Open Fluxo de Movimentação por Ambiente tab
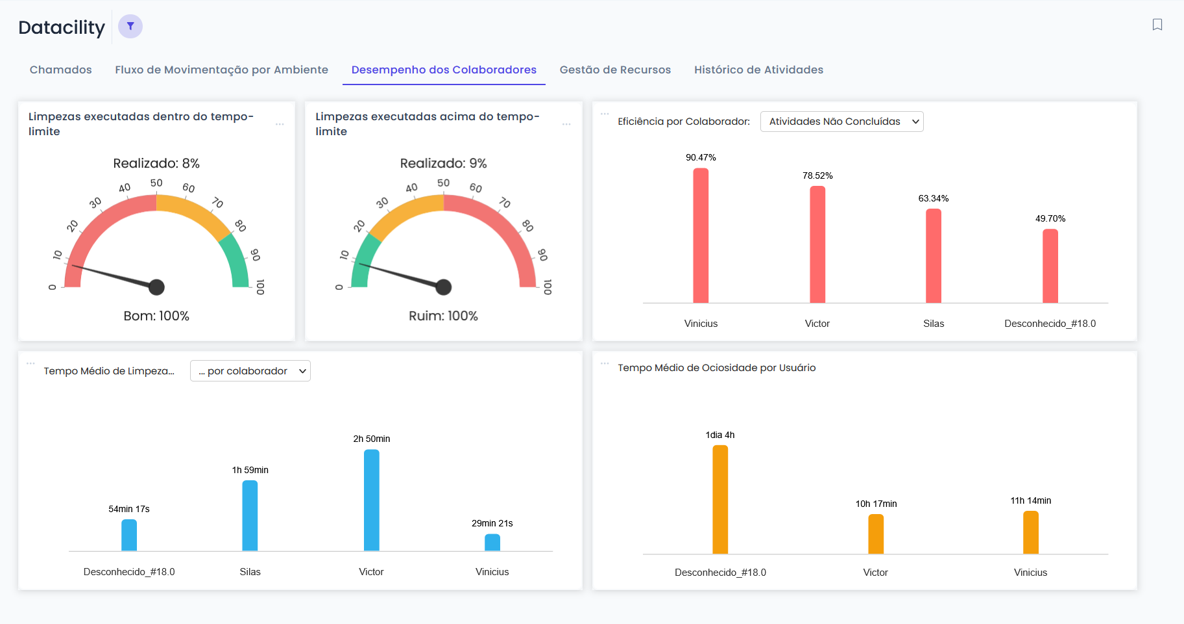 221,70
